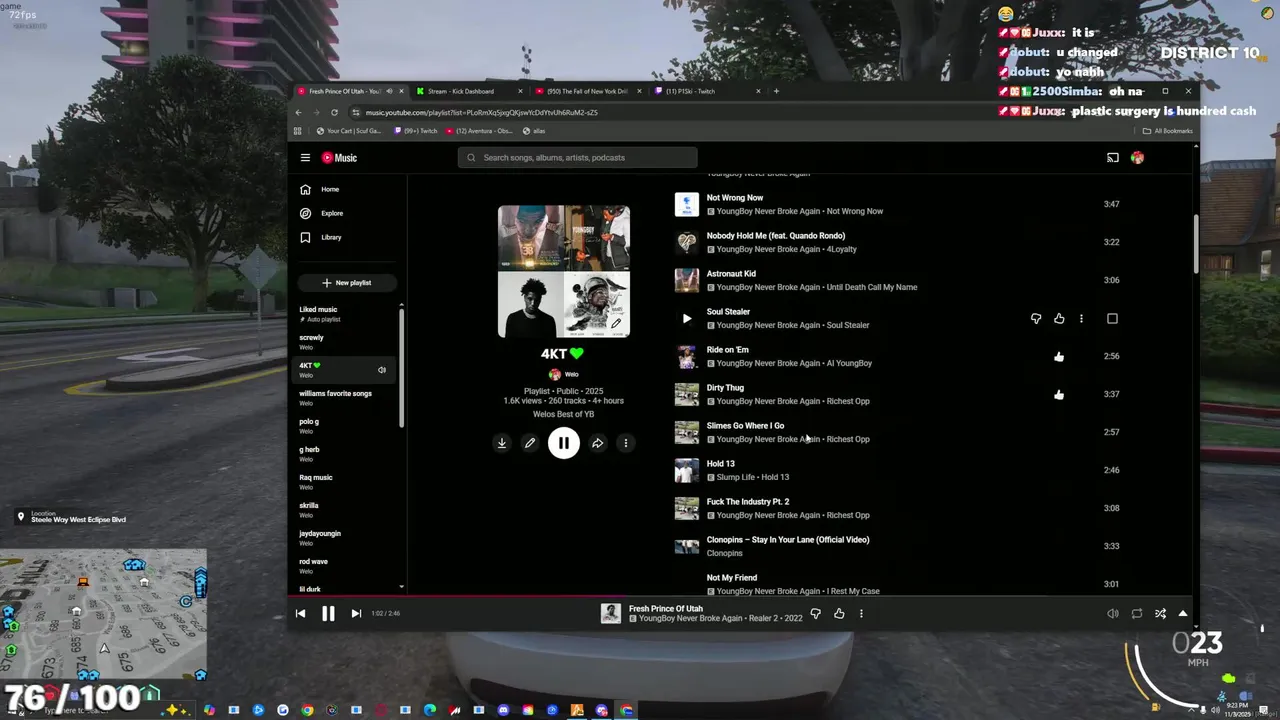Play the Not Wrong Now track thumbnail
This screenshot has width=1280, height=720.
(x=686, y=204)
